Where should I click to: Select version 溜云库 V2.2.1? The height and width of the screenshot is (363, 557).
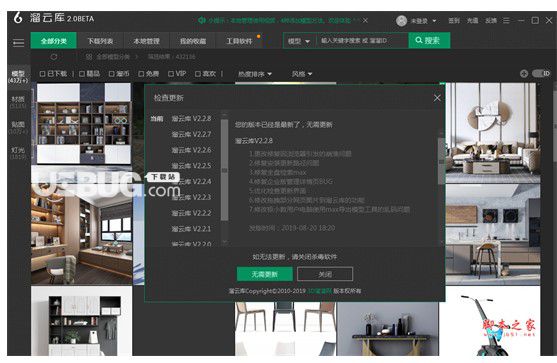tap(191, 229)
